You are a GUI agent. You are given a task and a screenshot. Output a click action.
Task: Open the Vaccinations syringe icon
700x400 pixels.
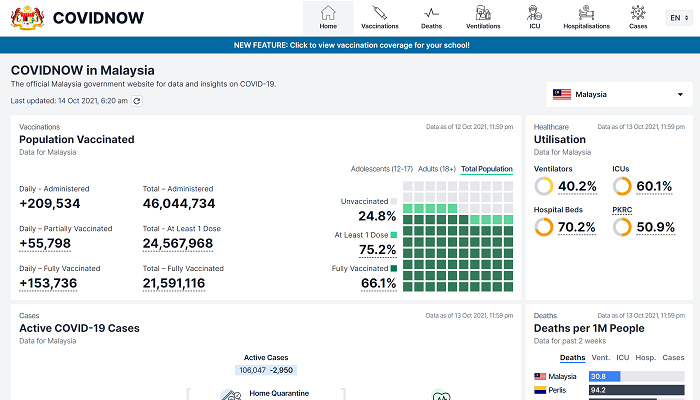point(379,13)
